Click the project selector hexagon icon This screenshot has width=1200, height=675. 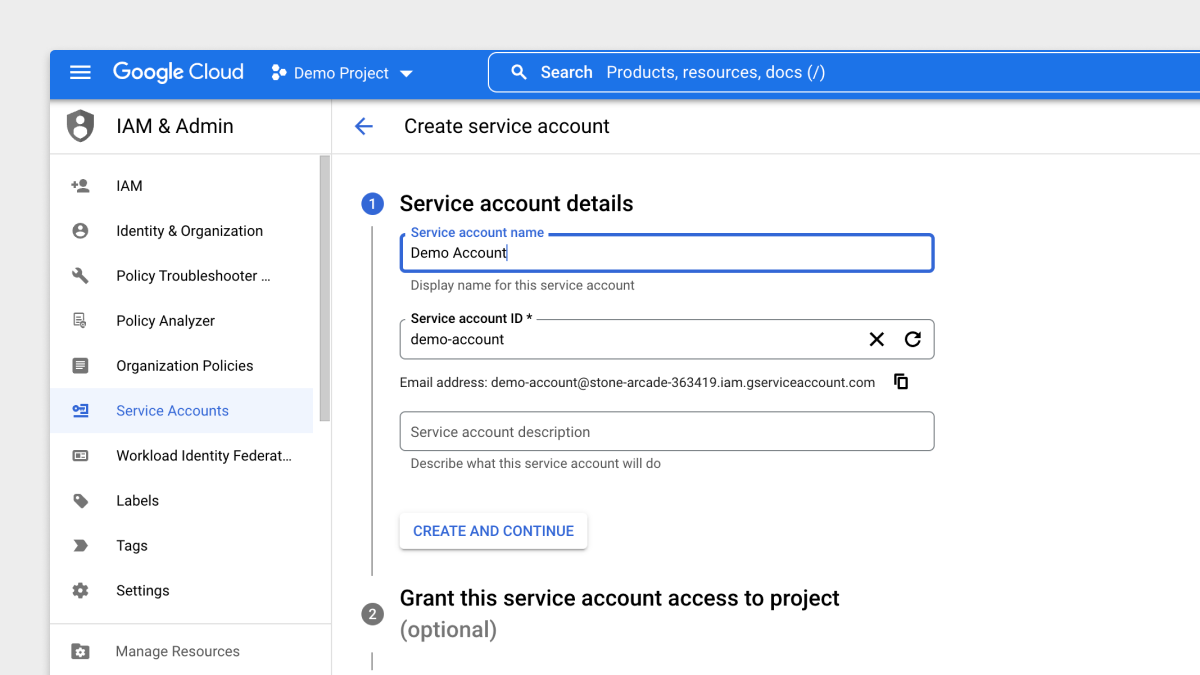point(279,73)
